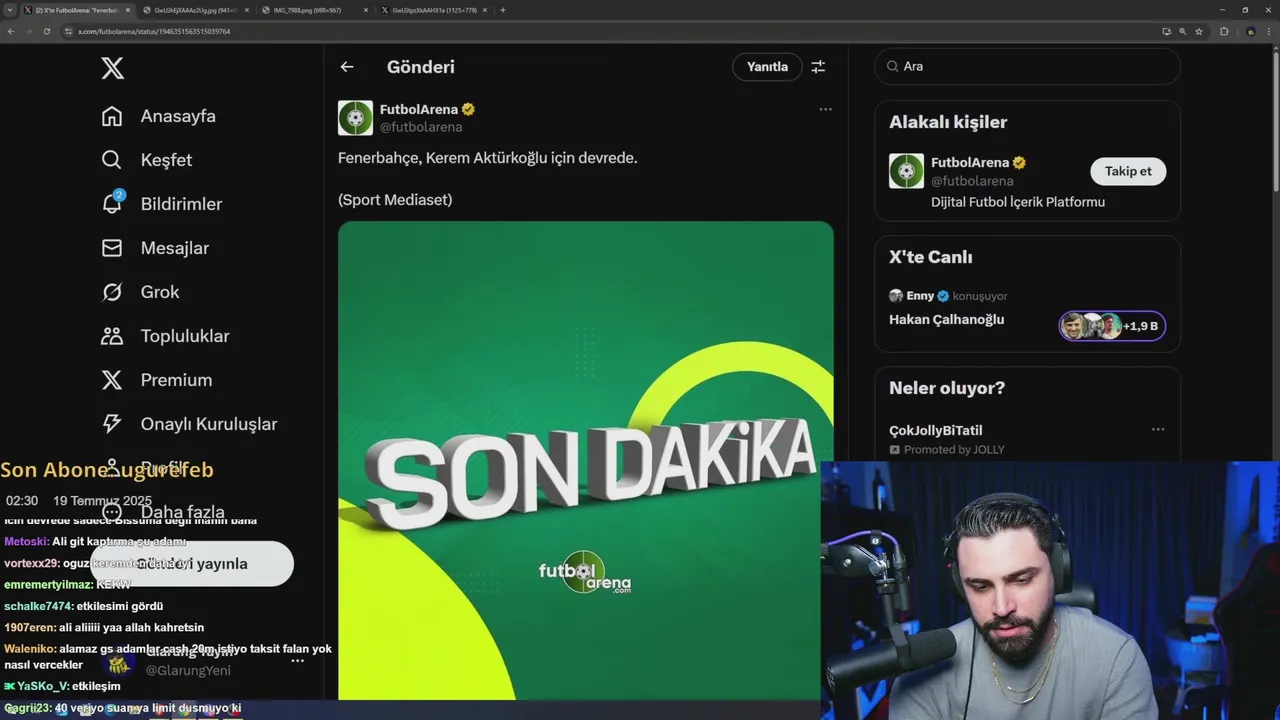View site information icon left of URL
This screenshot has width=1280, height=720.
[x=69, y=31]
